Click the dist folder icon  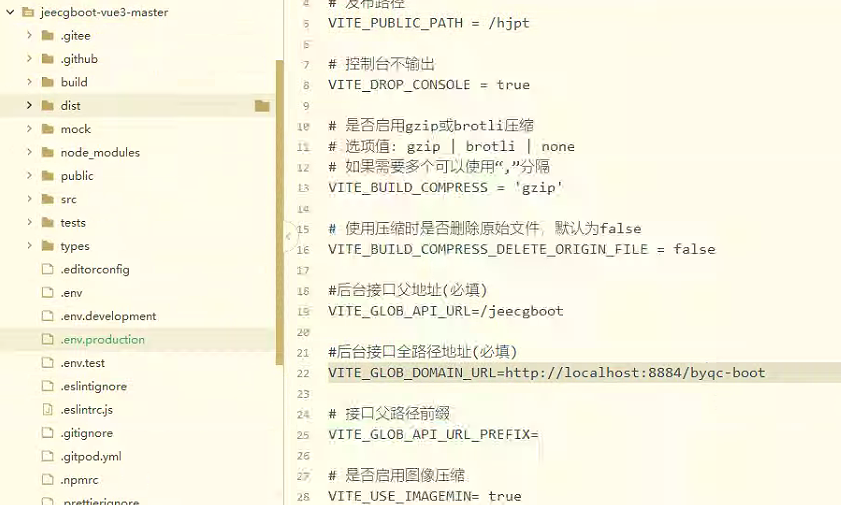[x=48, y=106]
